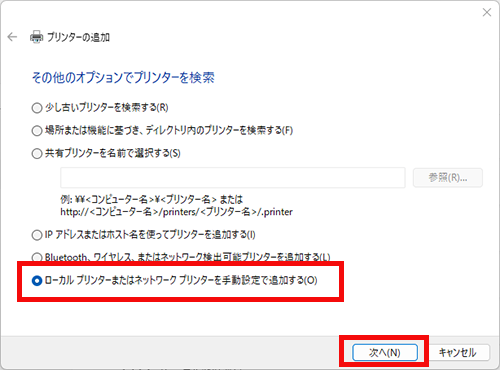
Task: Close the dialog with the X icon
Action: [487, 12]
